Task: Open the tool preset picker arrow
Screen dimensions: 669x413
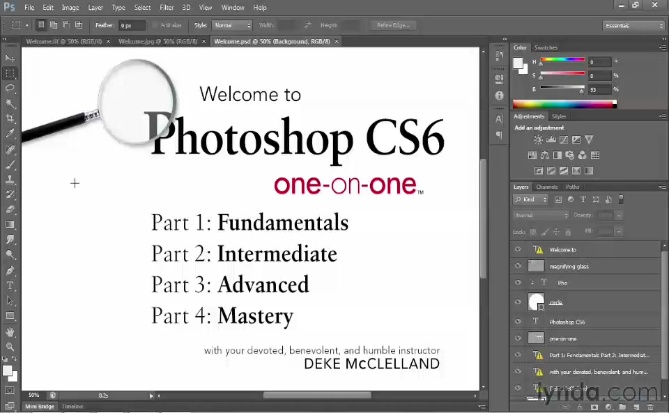Action: [x=27, y=25]
